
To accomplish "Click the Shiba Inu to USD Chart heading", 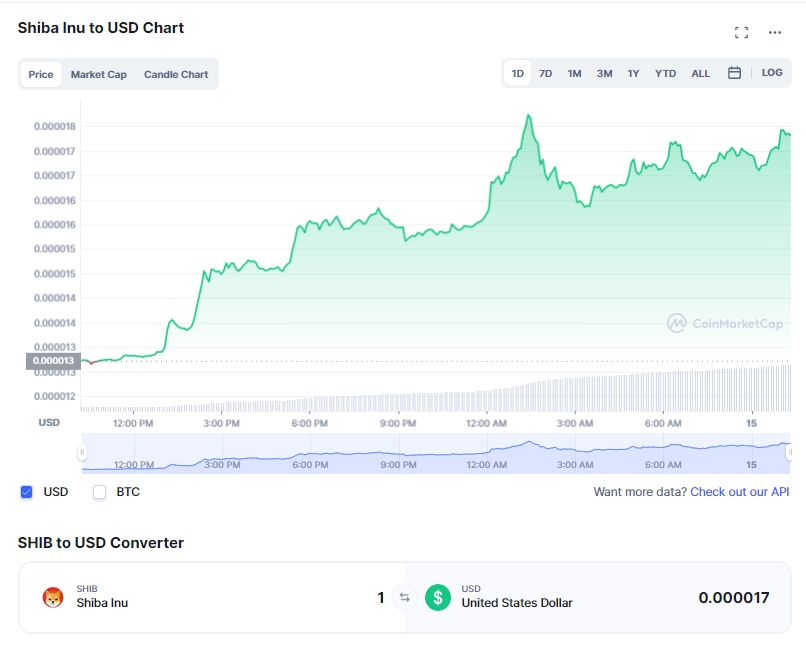I will (101, 28).
